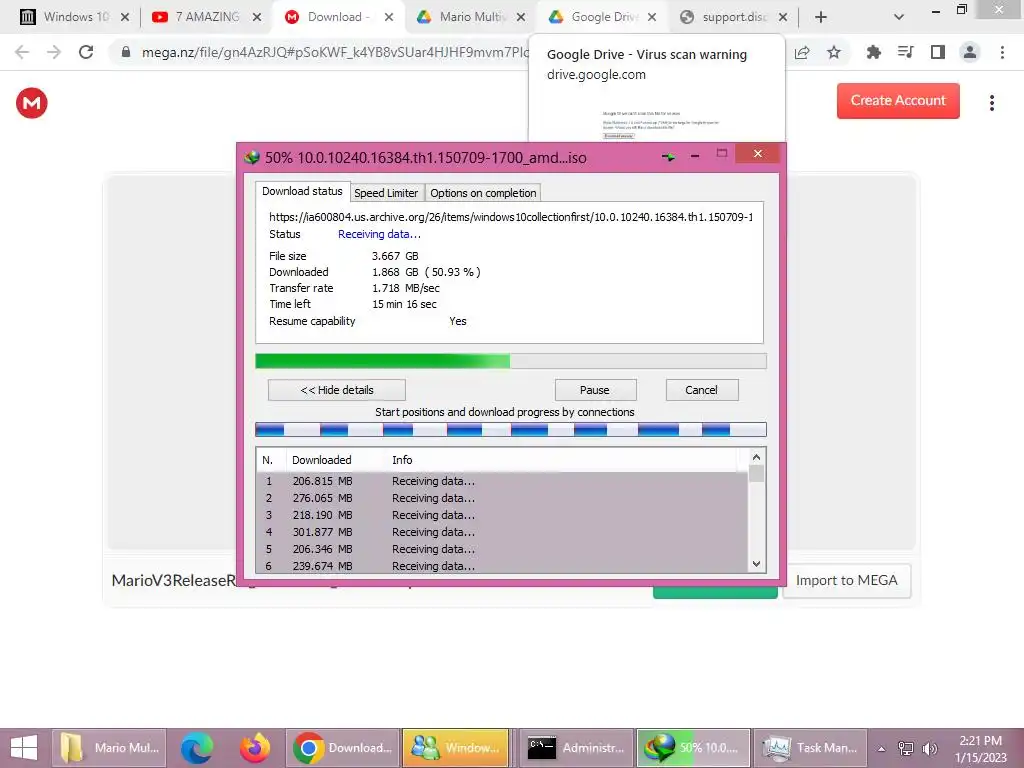Viewport: 1024px width, 768px height.
Task: Pause the IDM download
Action: (595, 390)
